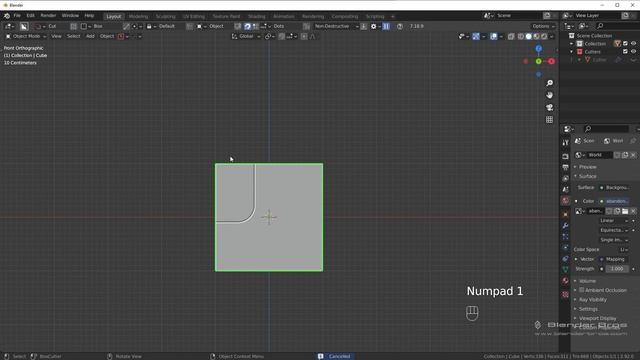
Task: Open the Help menu
Action: tap(89, 16)
